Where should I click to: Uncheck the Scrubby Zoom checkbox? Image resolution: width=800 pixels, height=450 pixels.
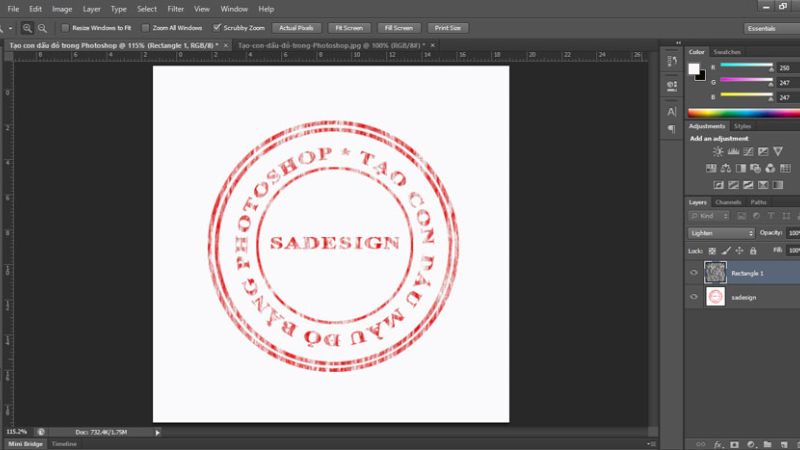[x=217, y=28]
